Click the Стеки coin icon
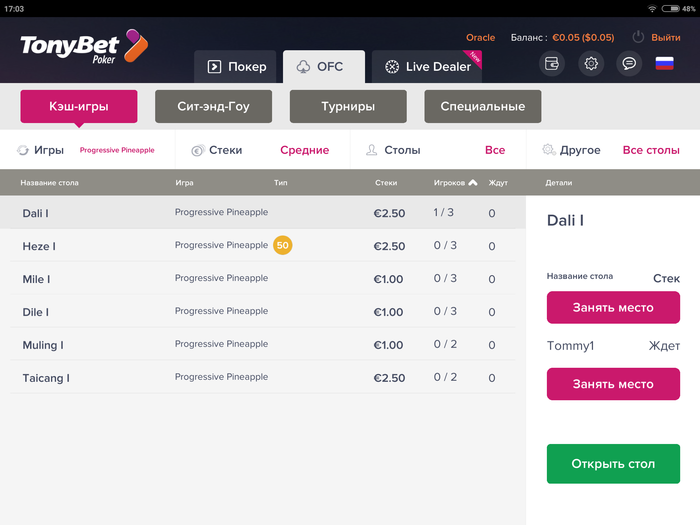The height and width of the screenshot is (525, 700). [x=198, y=150]
